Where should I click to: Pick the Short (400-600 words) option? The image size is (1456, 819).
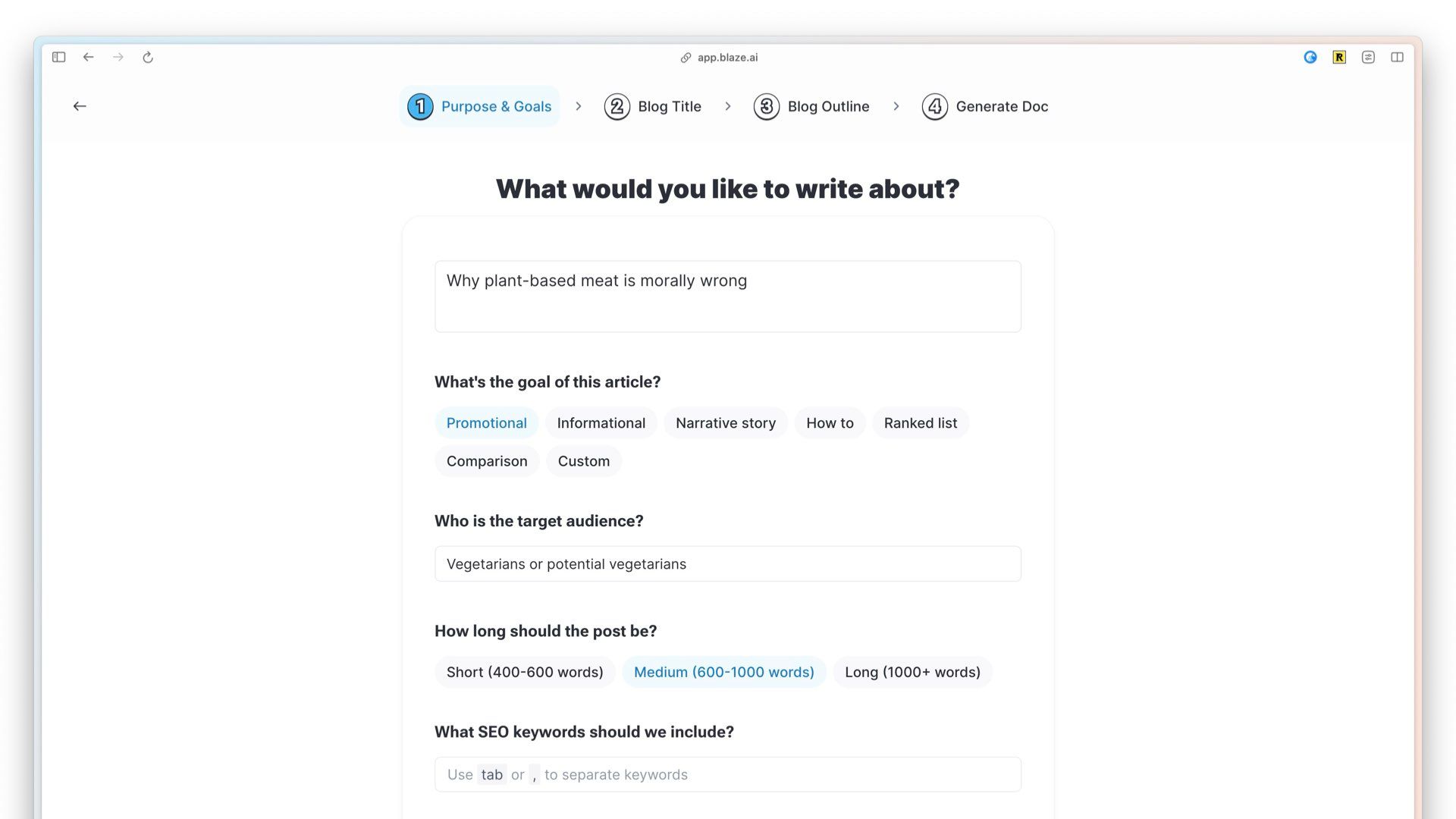coord(525,672)
